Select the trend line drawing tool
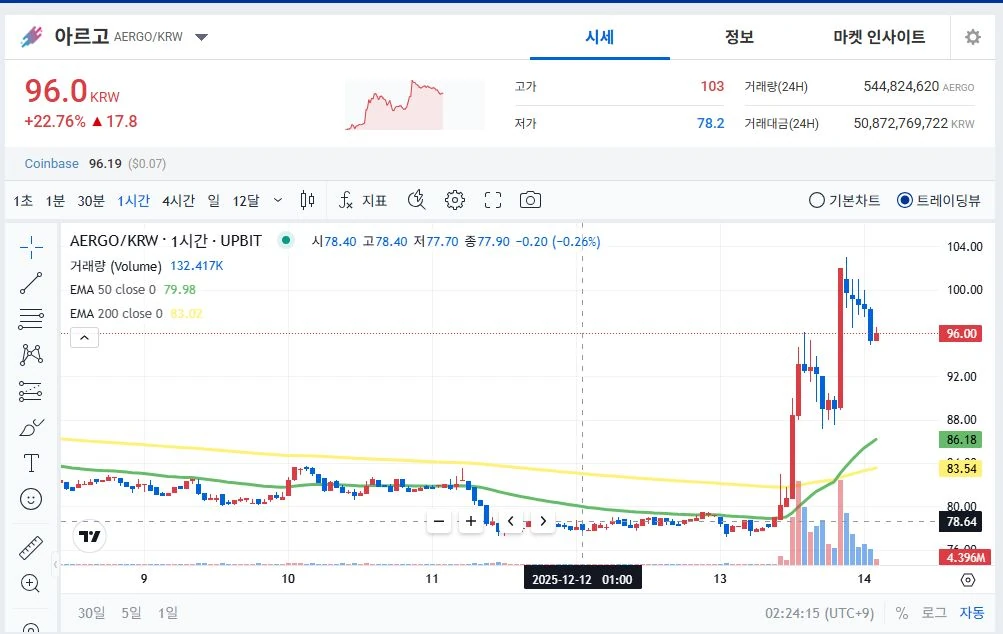 pos(31,283)
